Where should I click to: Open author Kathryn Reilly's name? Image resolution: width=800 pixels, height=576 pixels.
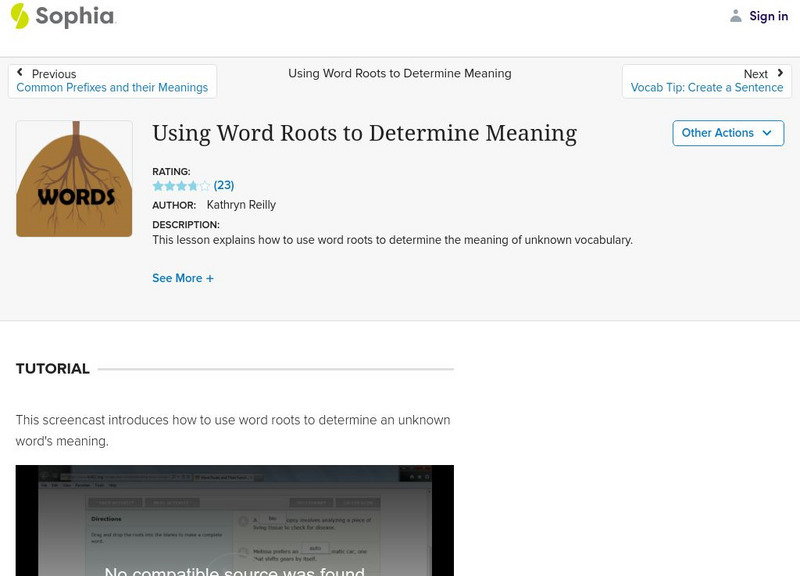[241, 205]
